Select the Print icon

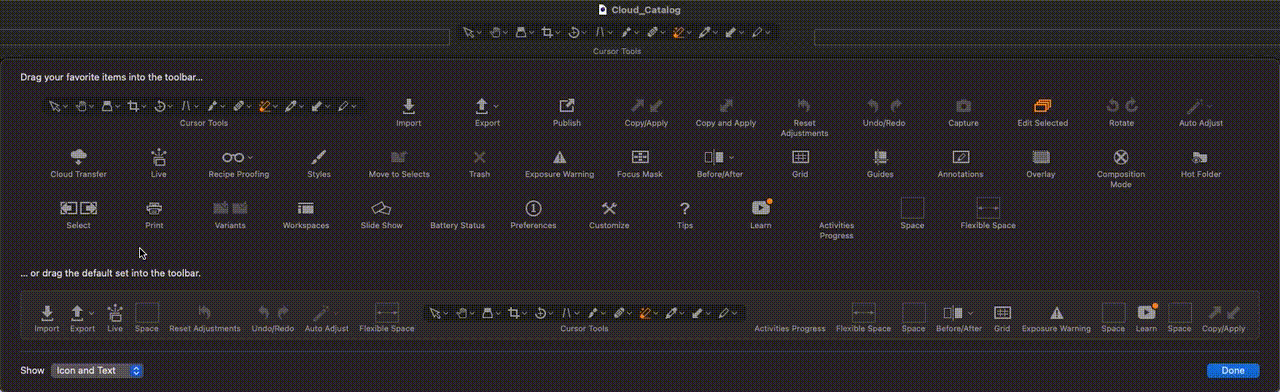click(155, 208)
